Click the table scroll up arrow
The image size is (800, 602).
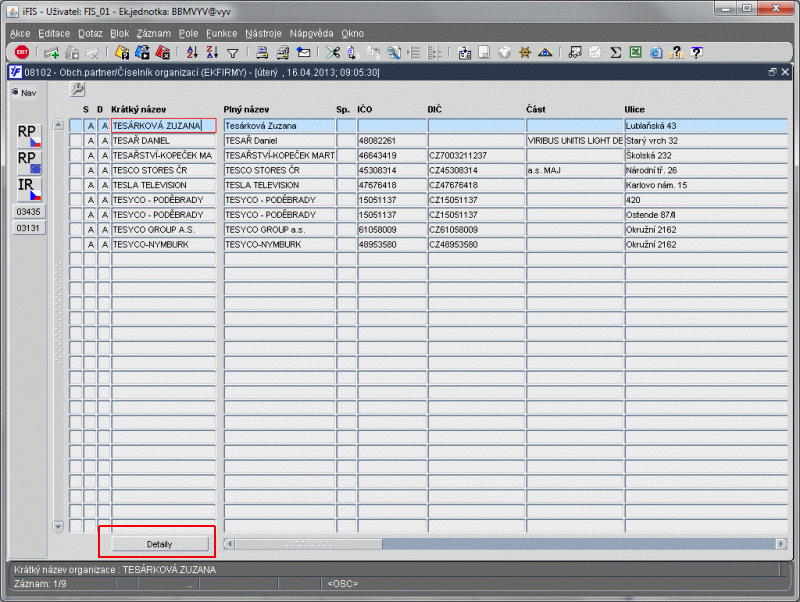click(x=58, y=125)
